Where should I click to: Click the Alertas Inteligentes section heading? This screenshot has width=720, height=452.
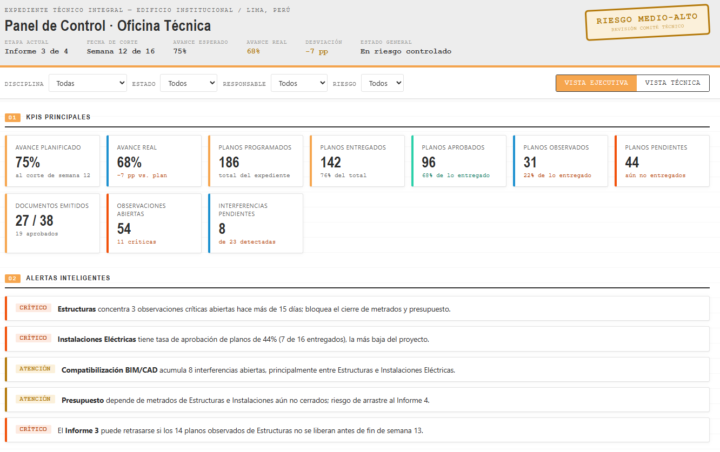(x=68, y=278)
